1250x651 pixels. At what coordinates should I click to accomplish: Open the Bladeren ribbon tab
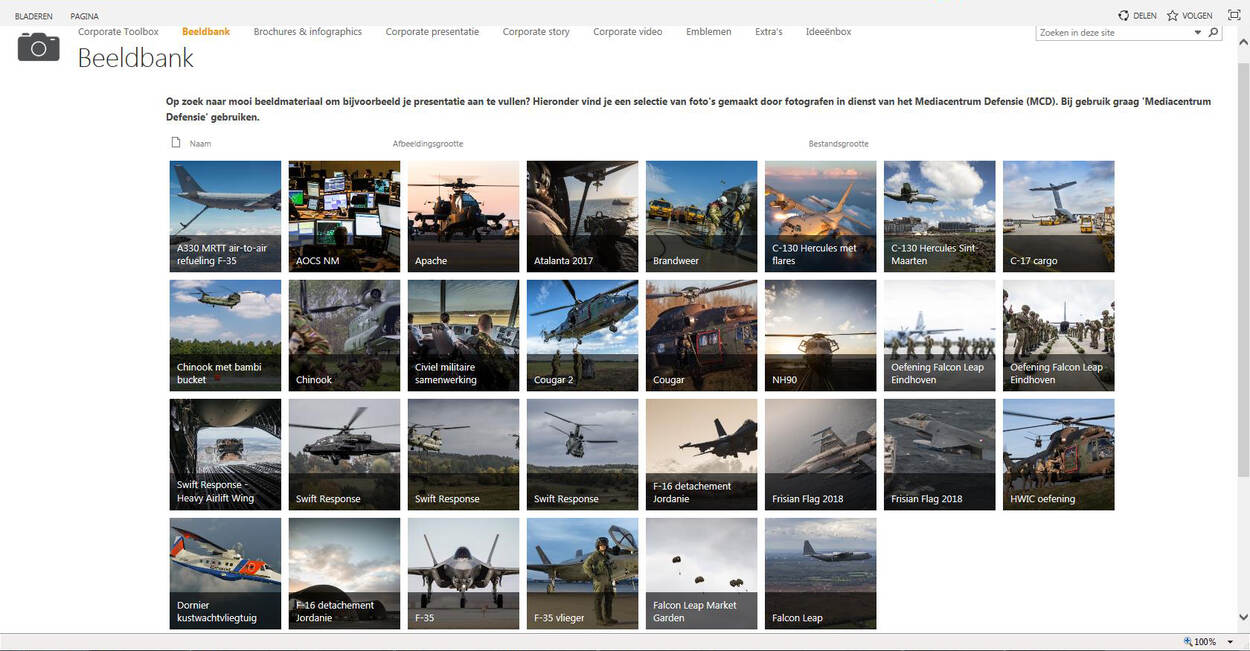pyautogui.click(x=34, y=16)
